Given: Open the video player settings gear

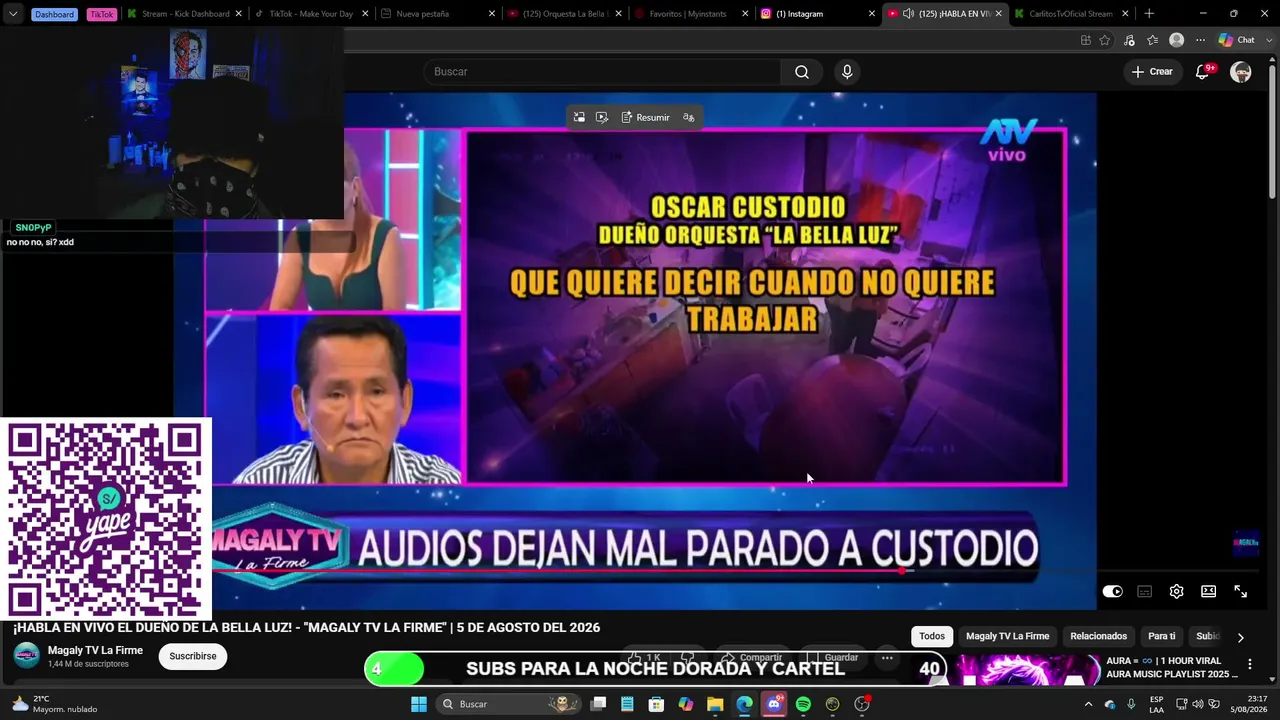Looking at the screenshot, I should pos(1177,592).
